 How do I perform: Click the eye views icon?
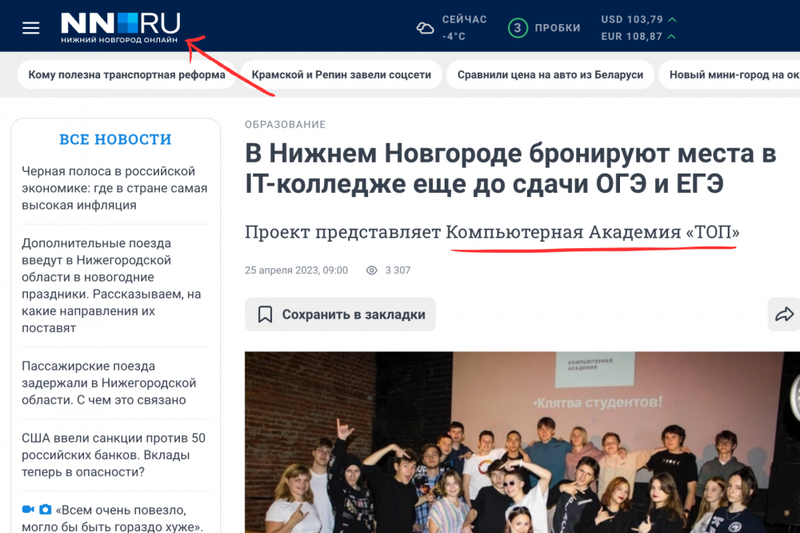pos(372,270)
